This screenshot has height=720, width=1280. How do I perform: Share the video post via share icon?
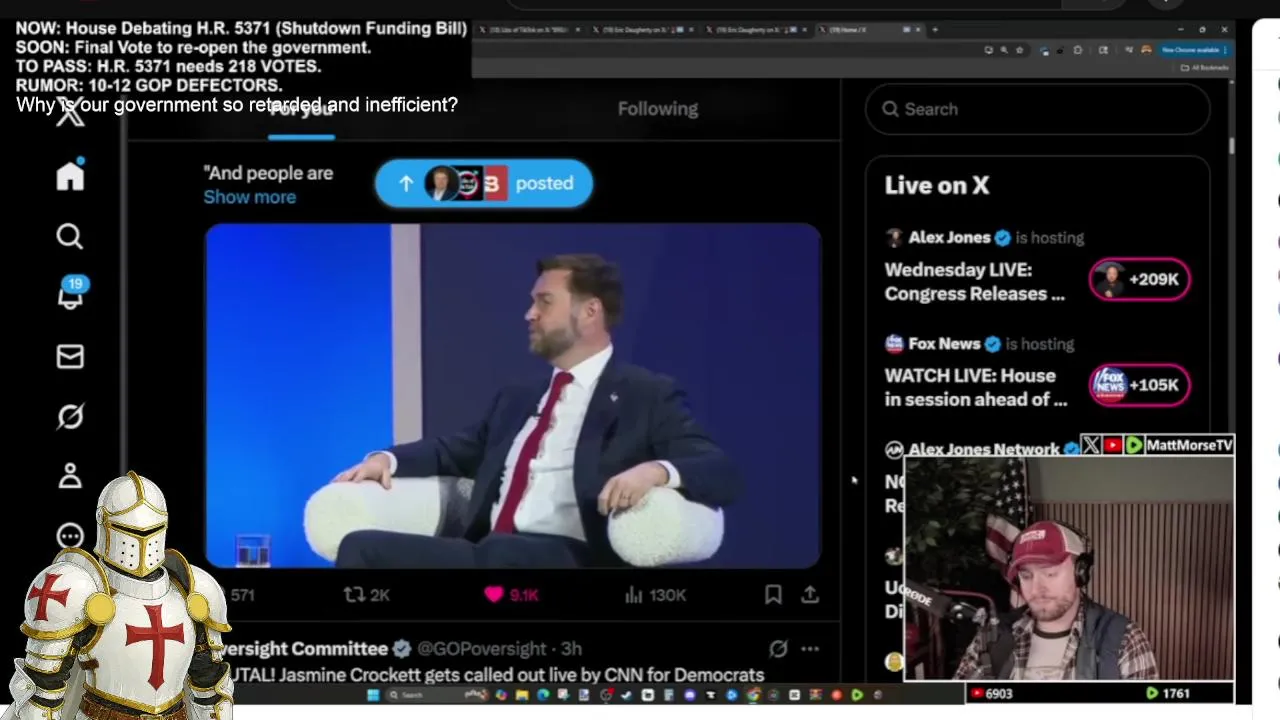pos(810,595)
